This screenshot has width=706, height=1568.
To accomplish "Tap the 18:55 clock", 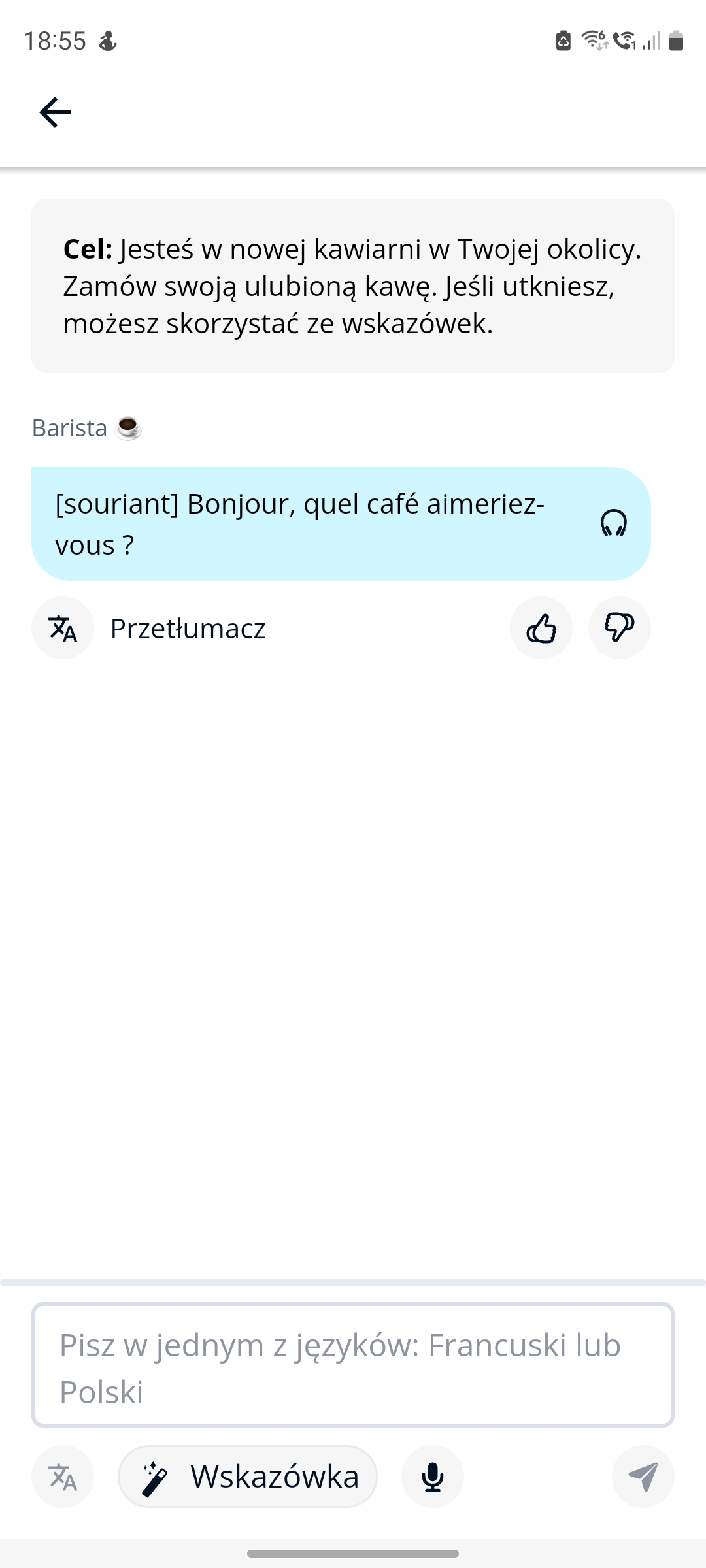I will 55,41.
